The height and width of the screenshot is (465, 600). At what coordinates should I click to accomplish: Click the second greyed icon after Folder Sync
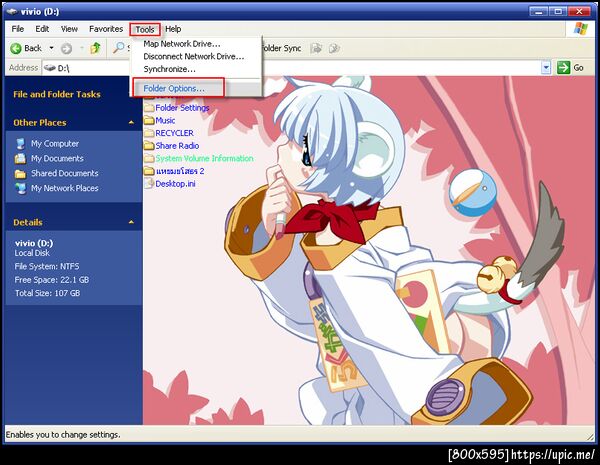pyautogui.click(x=334, y=49)
